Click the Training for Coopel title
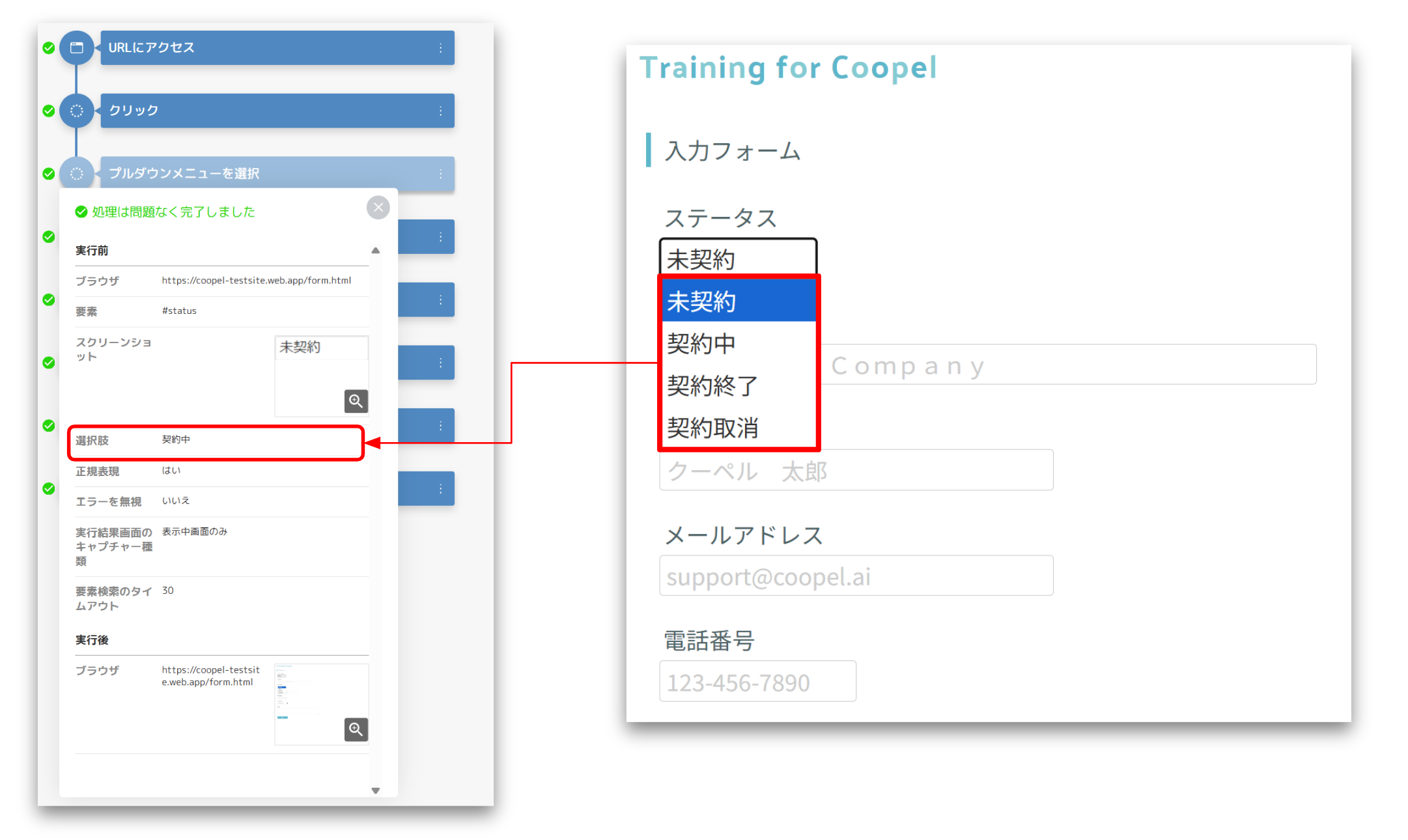This screenshot has height=840, width=1408. 788,68
